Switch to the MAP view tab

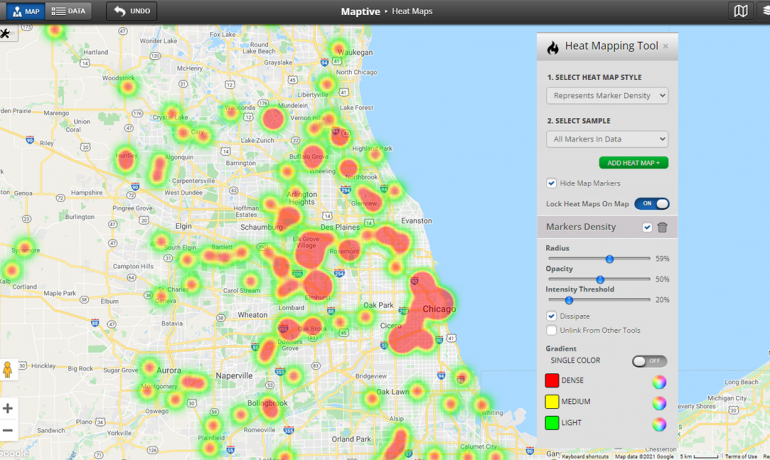(x=26, y=11)
